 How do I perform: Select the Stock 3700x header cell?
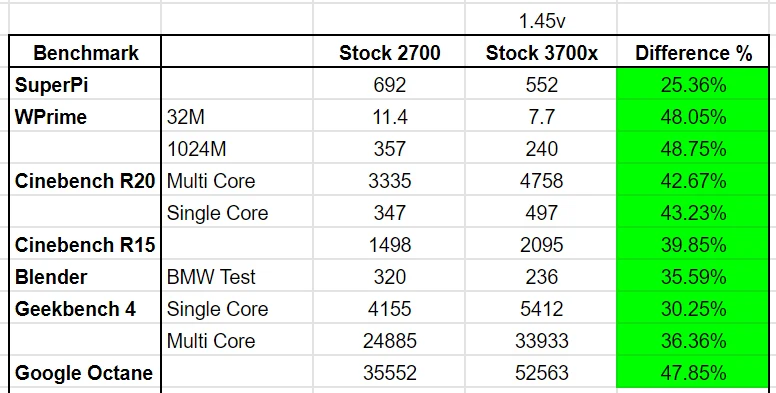[541, 52]
